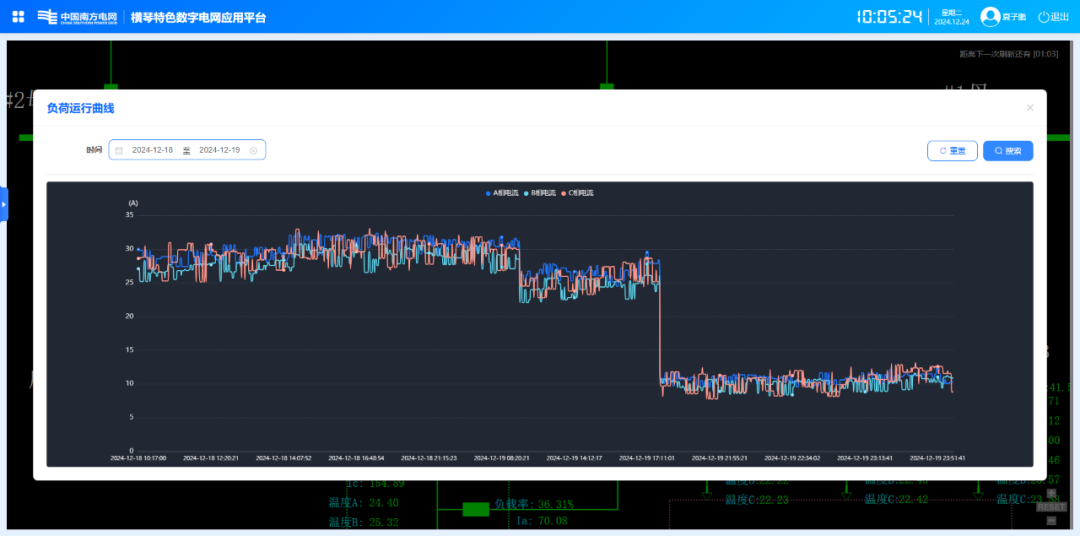Clear the date range with the X icon
Screen dimensions: 1080x536
click(253, 151)
